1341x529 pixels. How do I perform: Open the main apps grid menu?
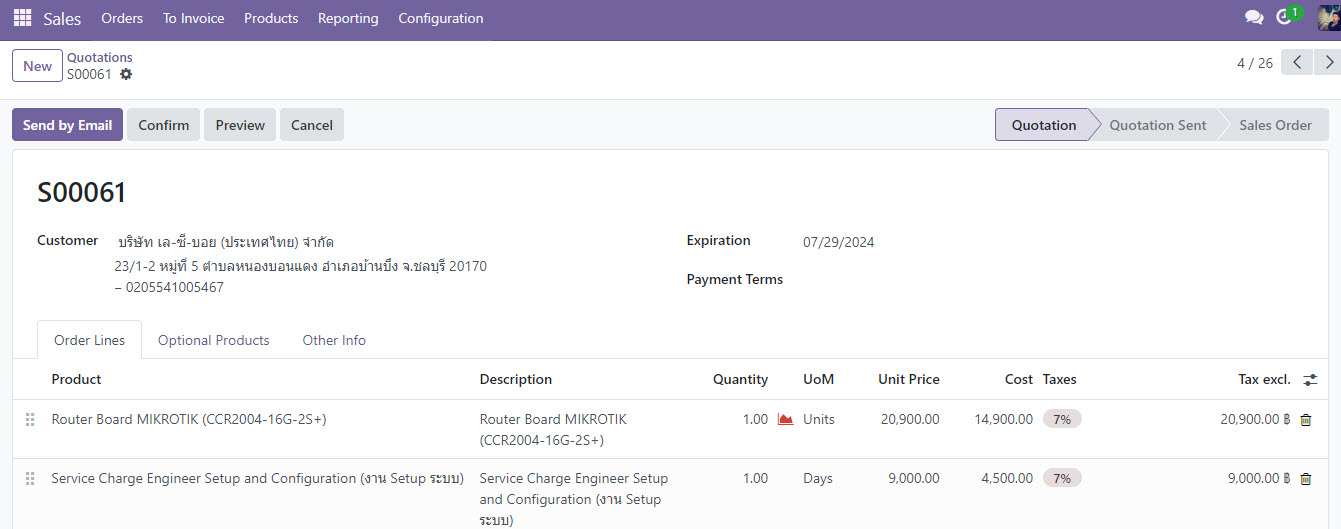tap(22, 18)
